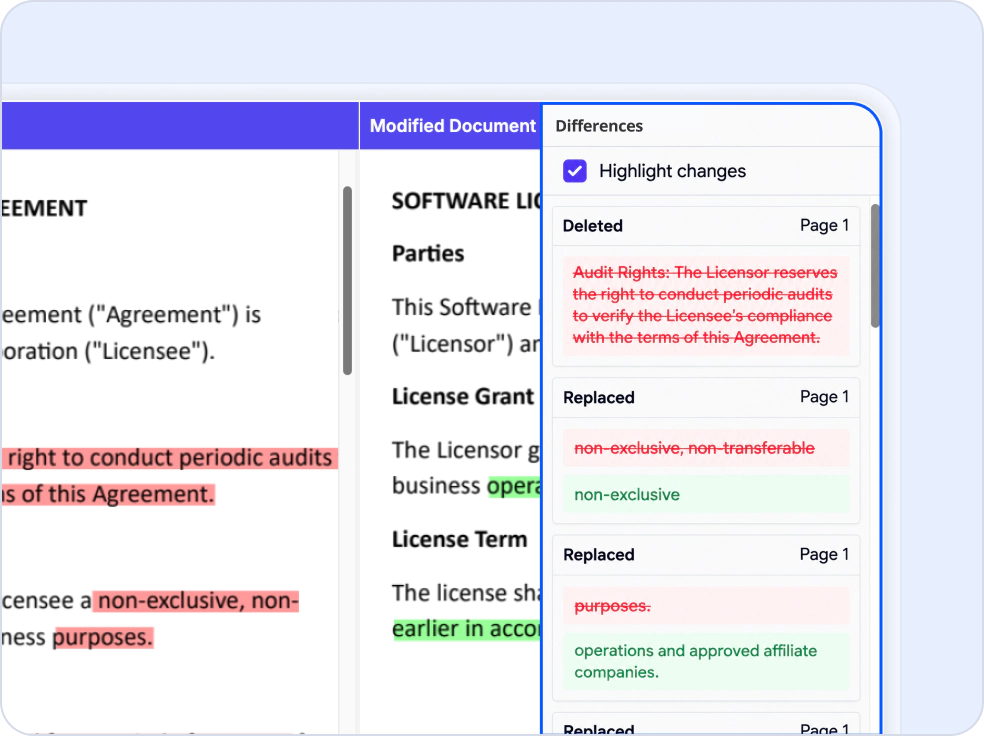Click the Differences panel scrollbar thumb

point(875,265)
